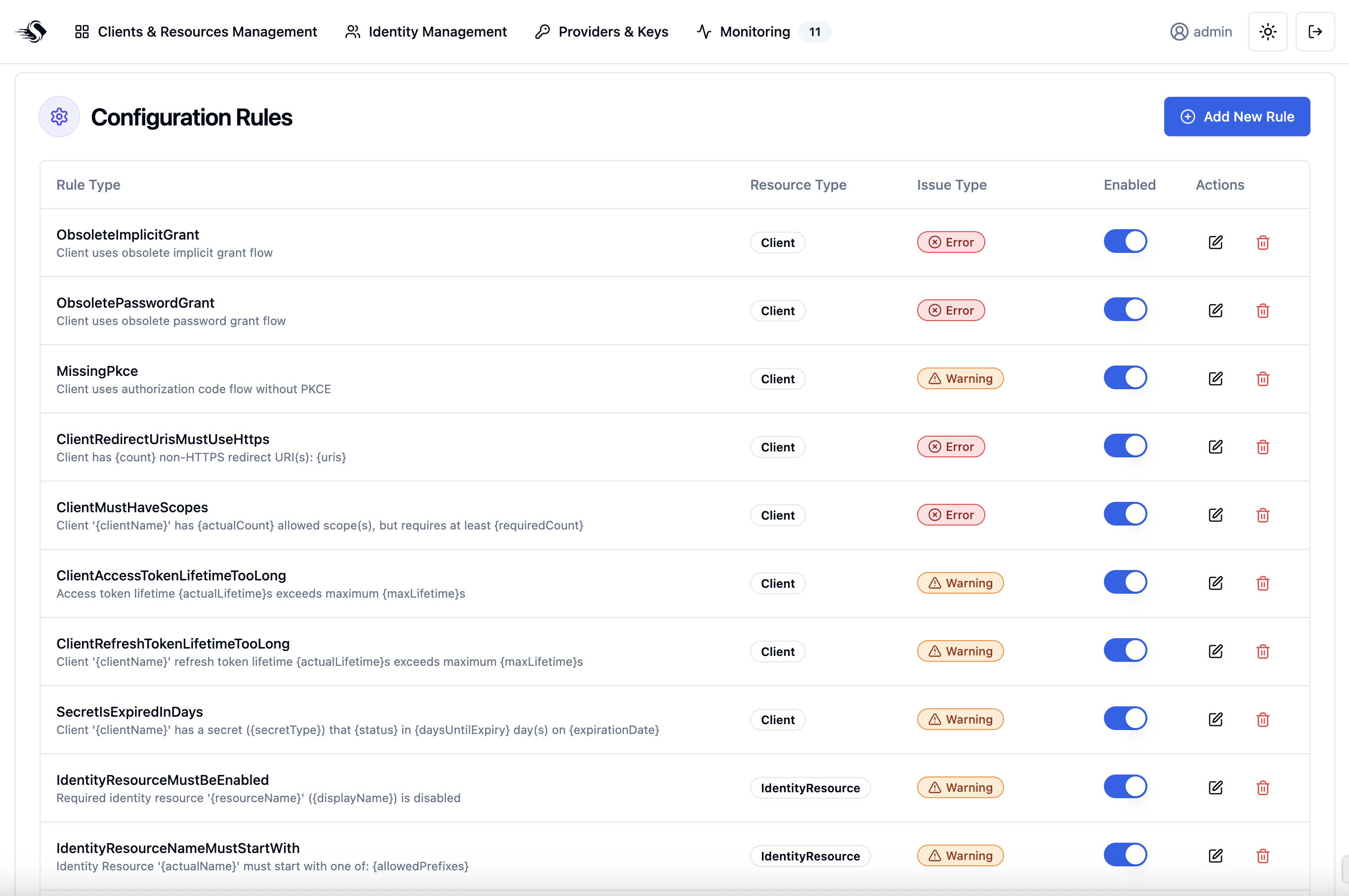Delete the ClientRedirectUrisMustUseHttps rule

pos(1263,447)
